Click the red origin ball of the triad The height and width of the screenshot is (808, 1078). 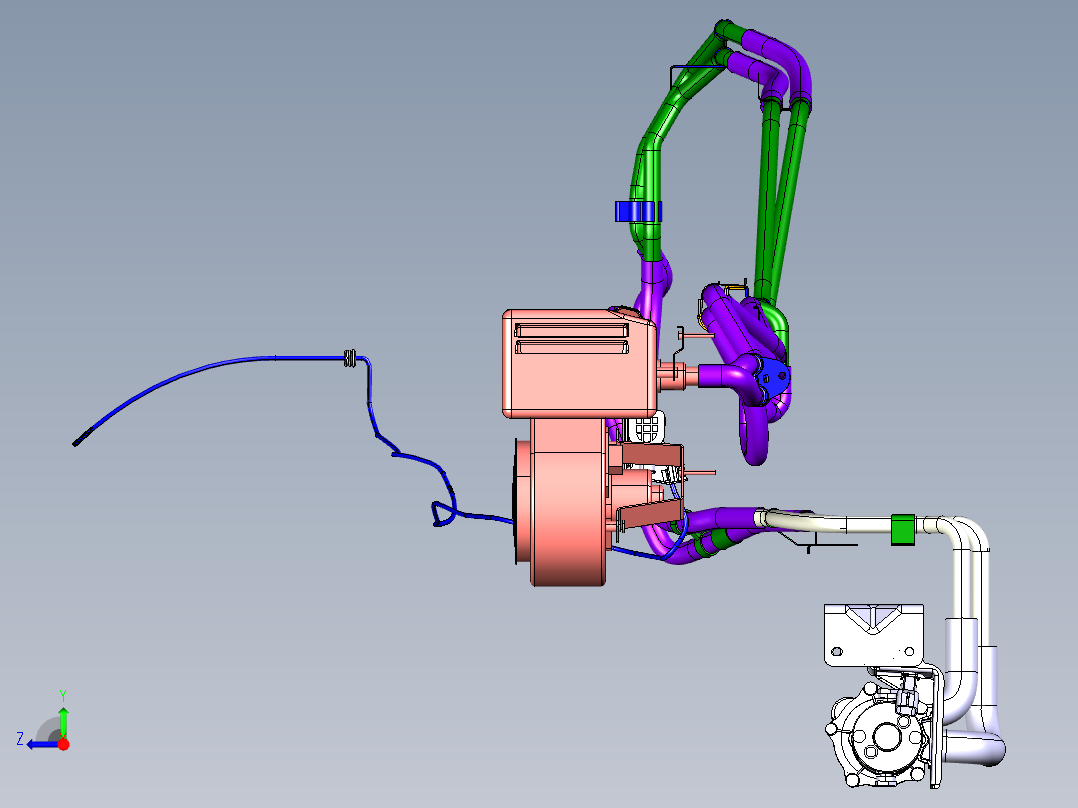(x=63, y=744)
